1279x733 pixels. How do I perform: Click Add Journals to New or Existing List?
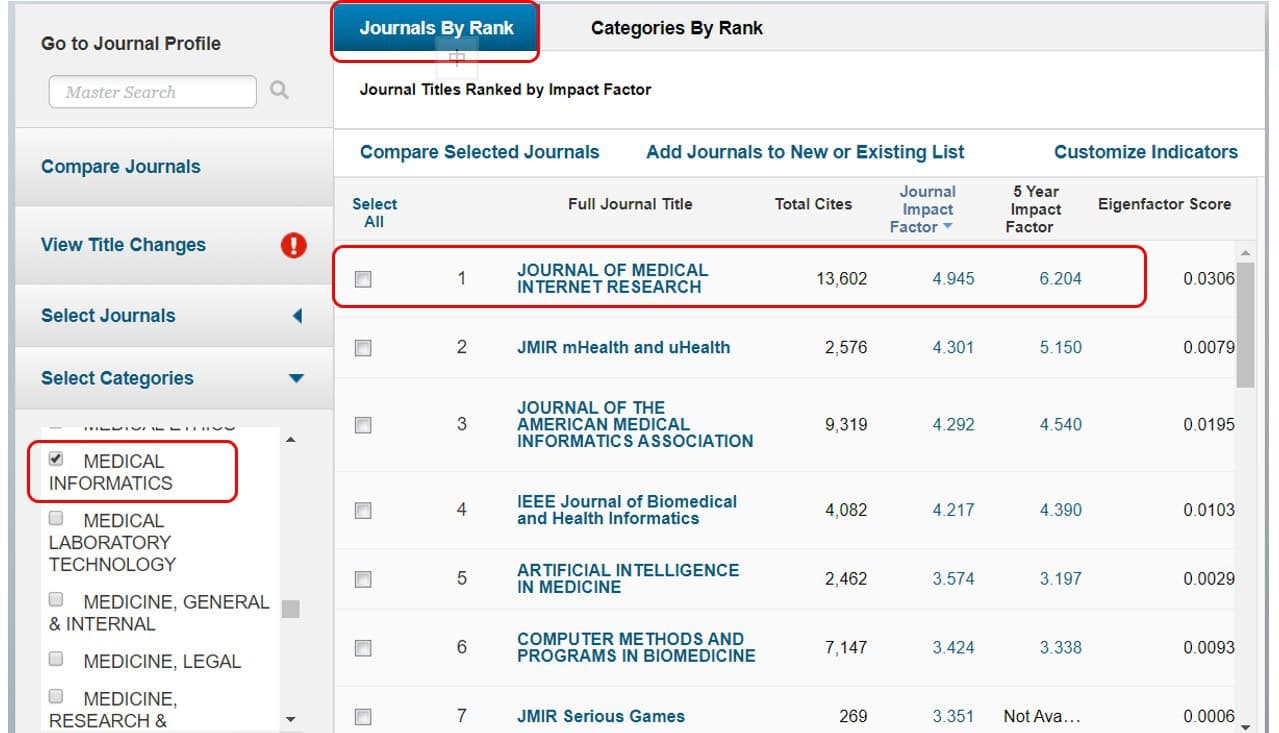coord(806,152)
